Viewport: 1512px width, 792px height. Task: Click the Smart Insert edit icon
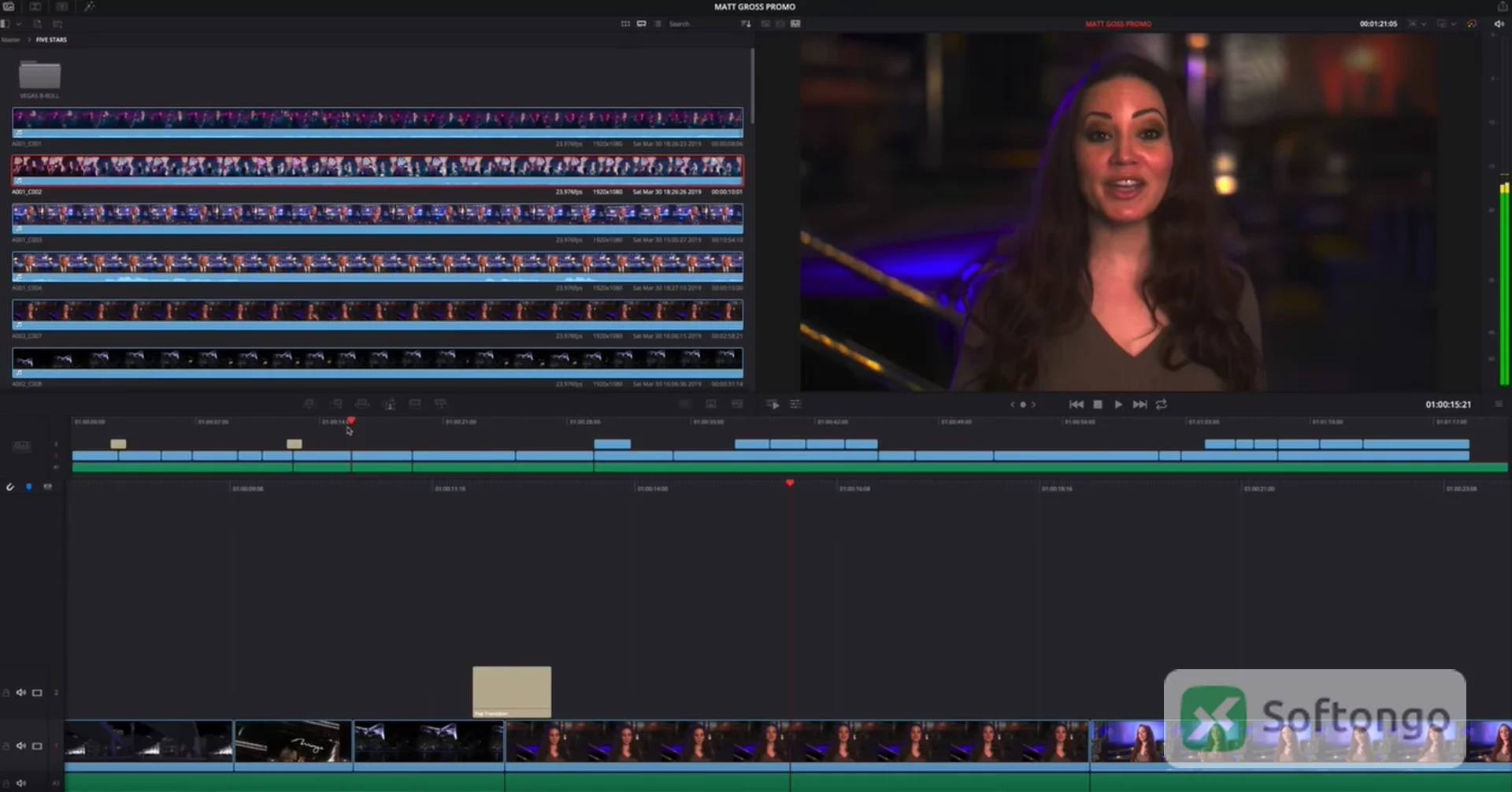coord(309,404)
